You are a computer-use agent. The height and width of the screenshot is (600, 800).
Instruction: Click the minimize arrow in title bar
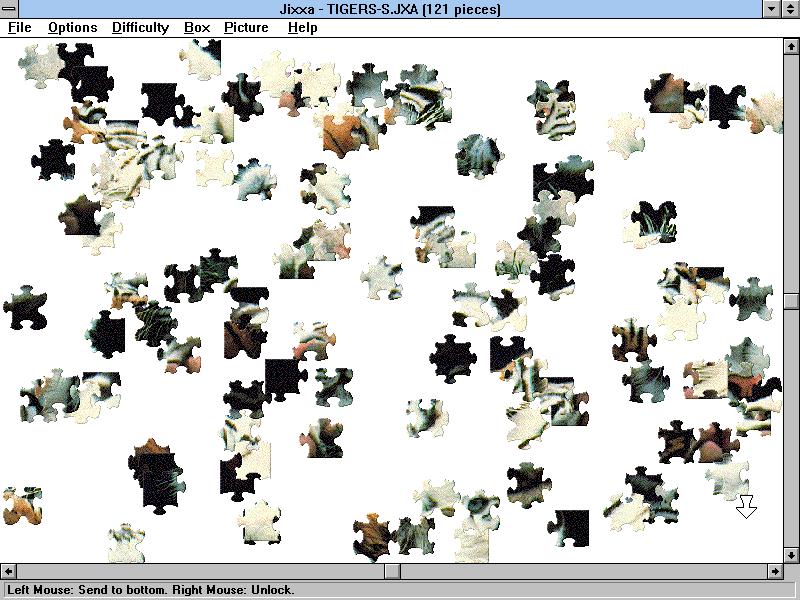(x=771, y=9)
